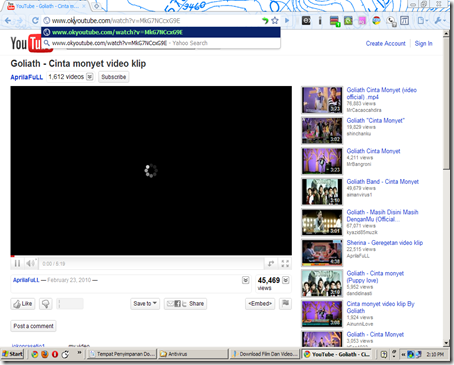Viewport: 454px width, 365px height.
Task: Click the video progress seek bar
Action: (x=151, y=256)
